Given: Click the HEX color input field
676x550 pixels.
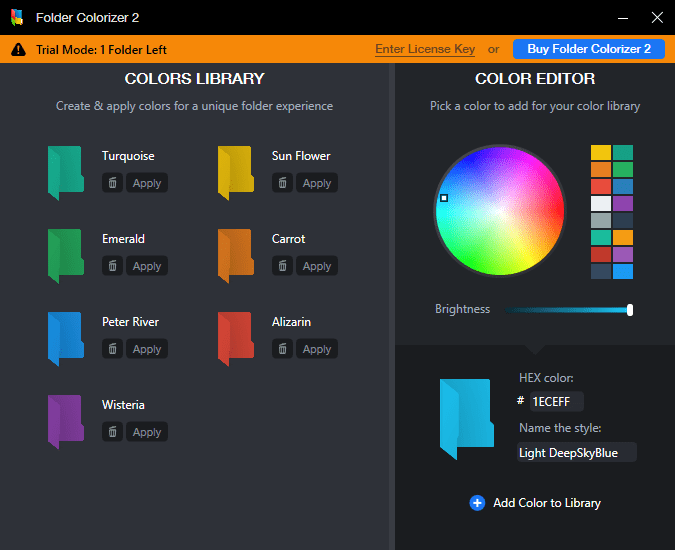Looking at the screenshot, I should click(557, 401).
